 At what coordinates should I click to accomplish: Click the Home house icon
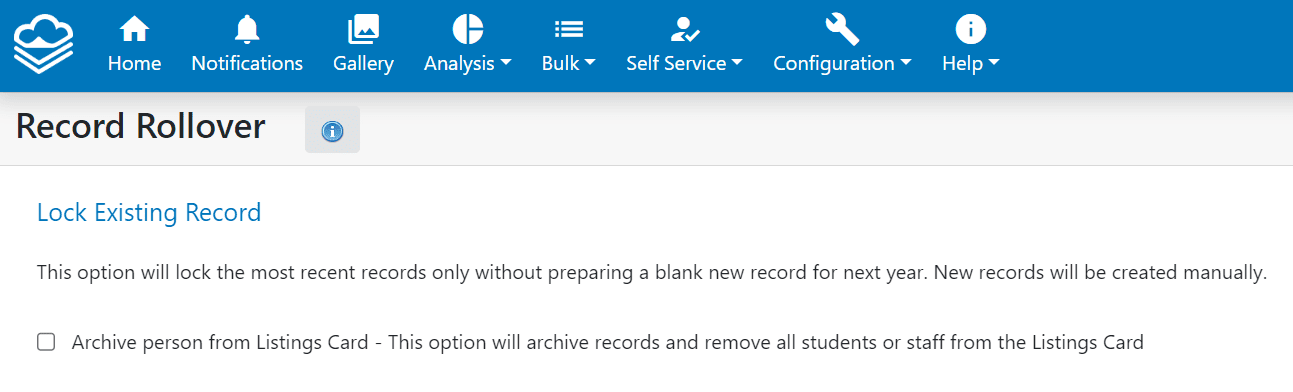(134, 29)
